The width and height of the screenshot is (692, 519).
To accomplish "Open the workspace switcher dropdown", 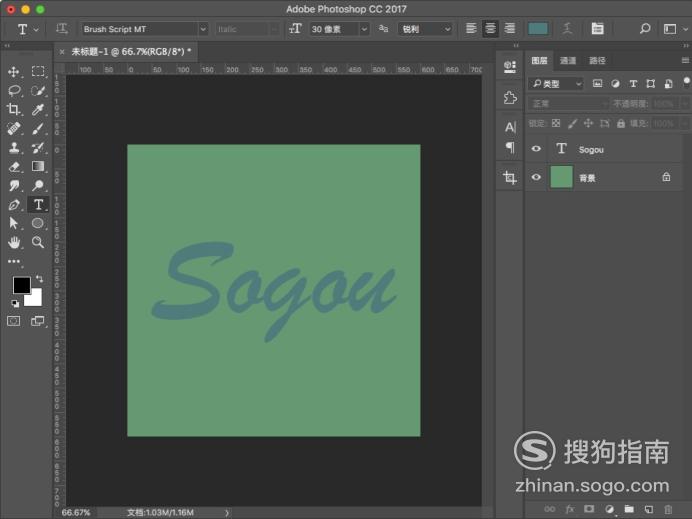I will coord(676,29).
